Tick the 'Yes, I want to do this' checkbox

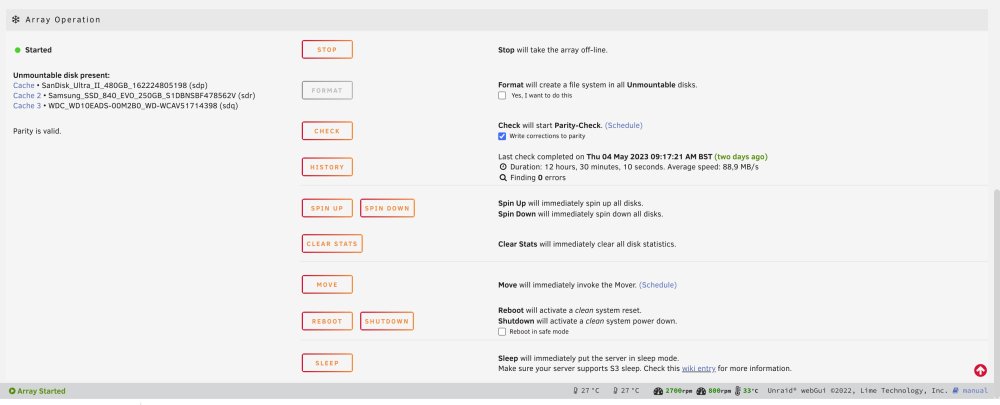(502, 96)
